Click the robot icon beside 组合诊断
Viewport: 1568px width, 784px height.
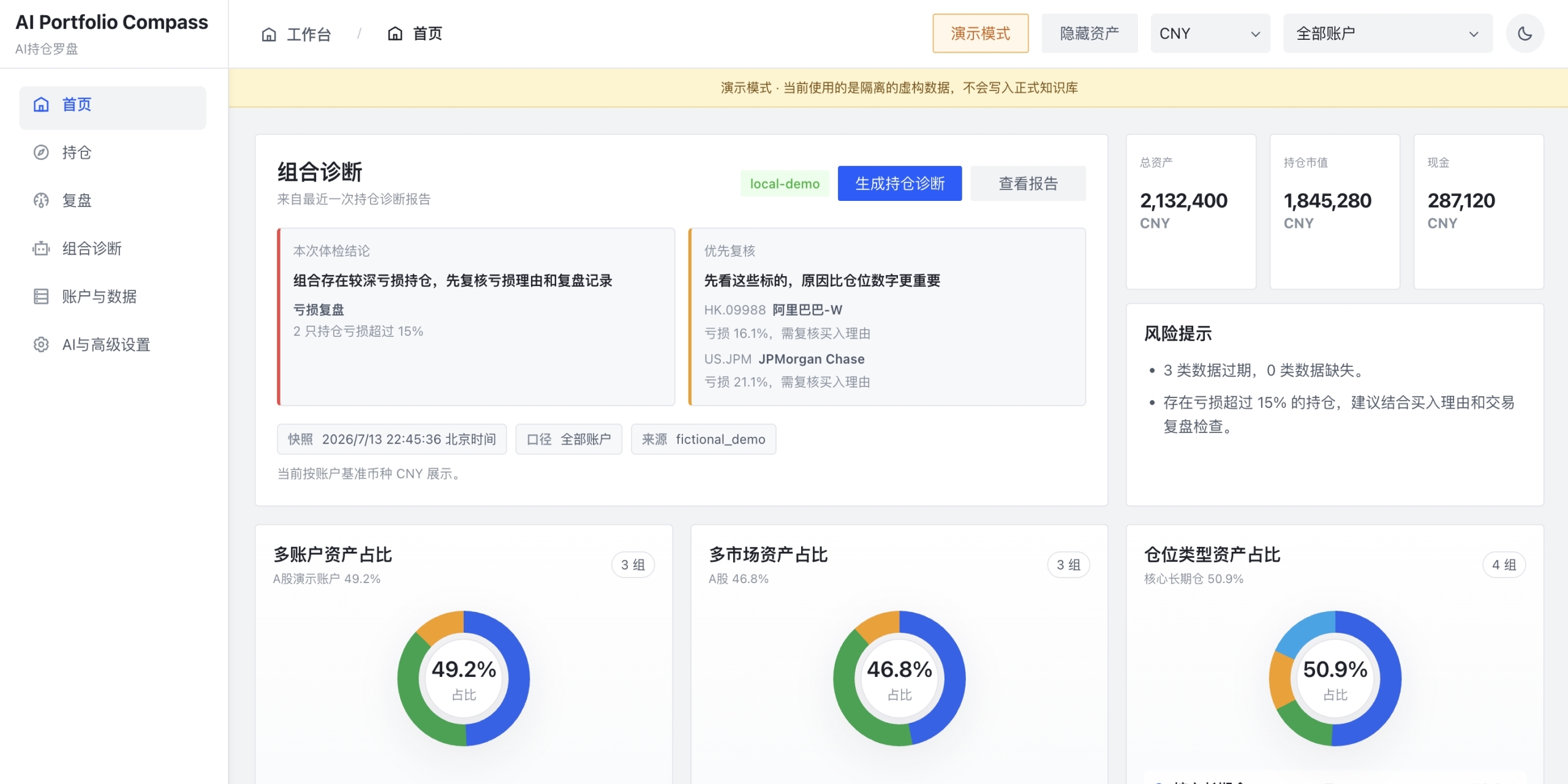point(41,249)
